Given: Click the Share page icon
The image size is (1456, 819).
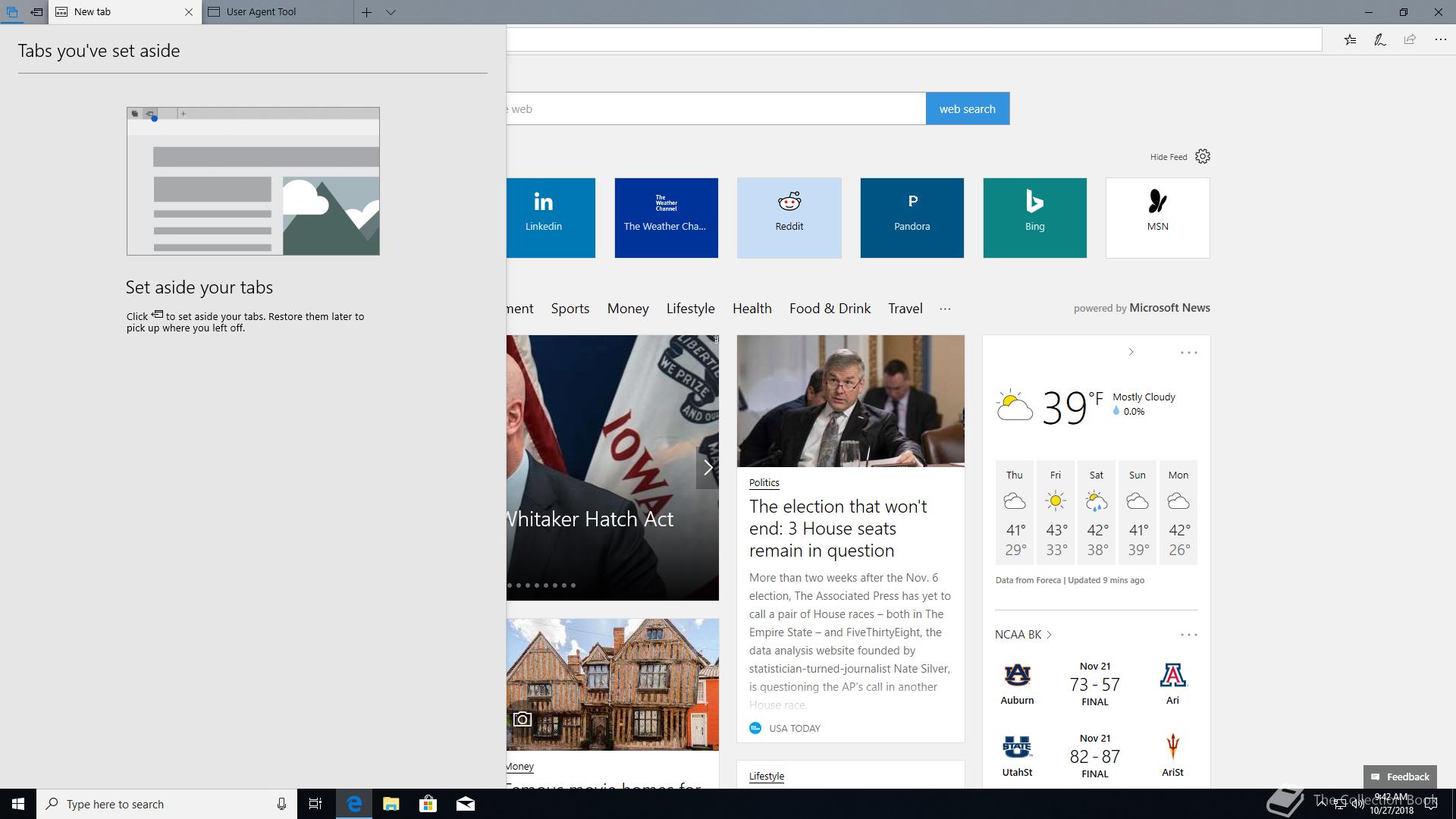Looking at the screenshot, I should (x=1410, y=39).
